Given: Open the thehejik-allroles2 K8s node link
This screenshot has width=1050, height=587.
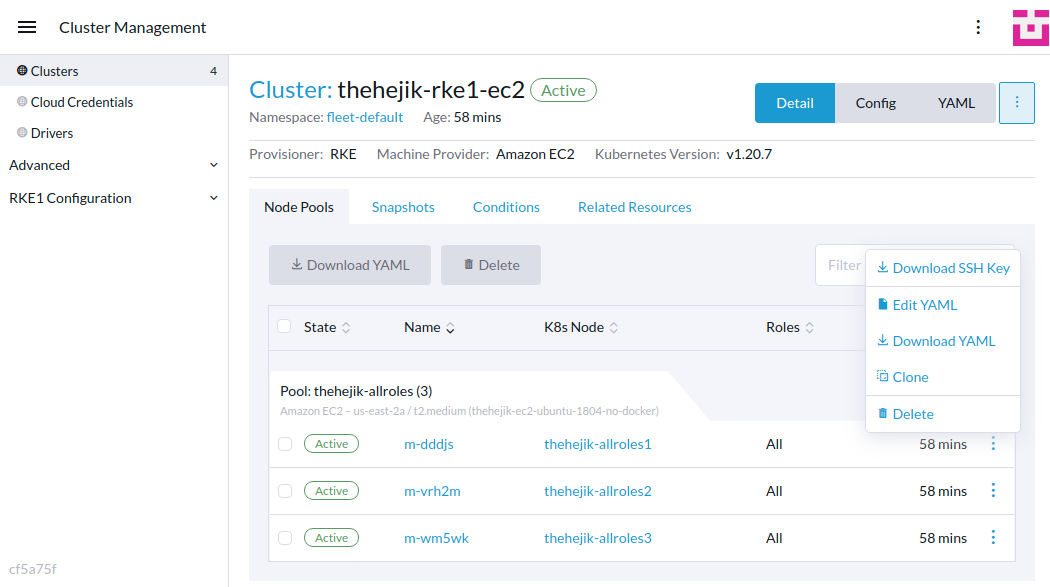Looking at the screenshot, I should point(597,490).
